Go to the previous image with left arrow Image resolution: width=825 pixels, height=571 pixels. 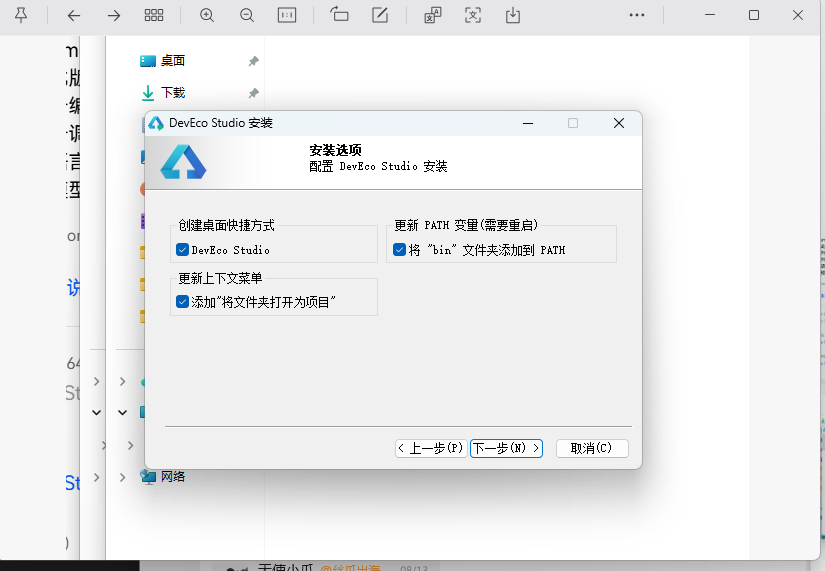click(x=74, y=15)
